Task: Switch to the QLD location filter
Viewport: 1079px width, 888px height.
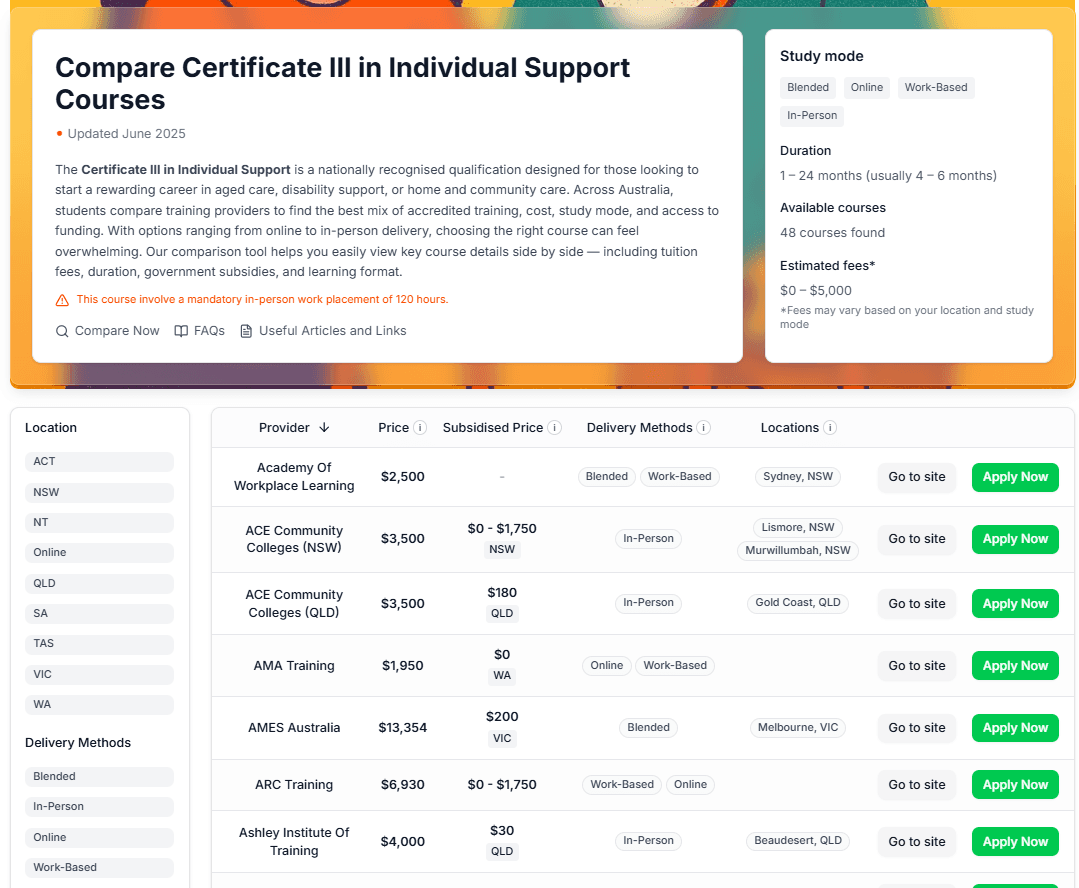Action: (x=99, y=583)
